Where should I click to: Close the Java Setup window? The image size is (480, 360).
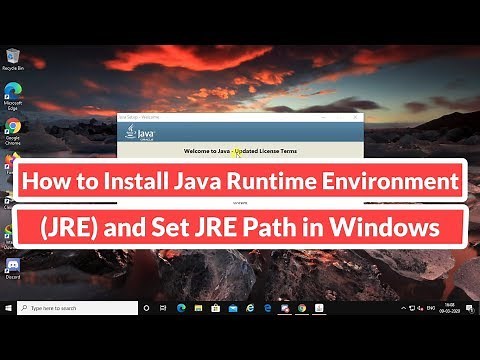click(x=355, y=117)
